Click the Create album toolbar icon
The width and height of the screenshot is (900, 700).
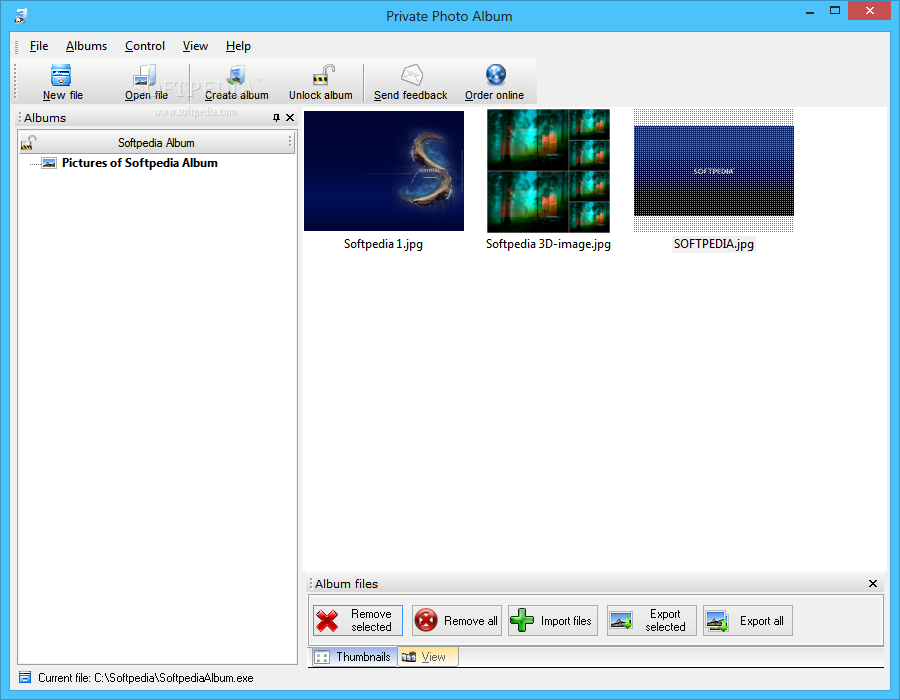236,75
